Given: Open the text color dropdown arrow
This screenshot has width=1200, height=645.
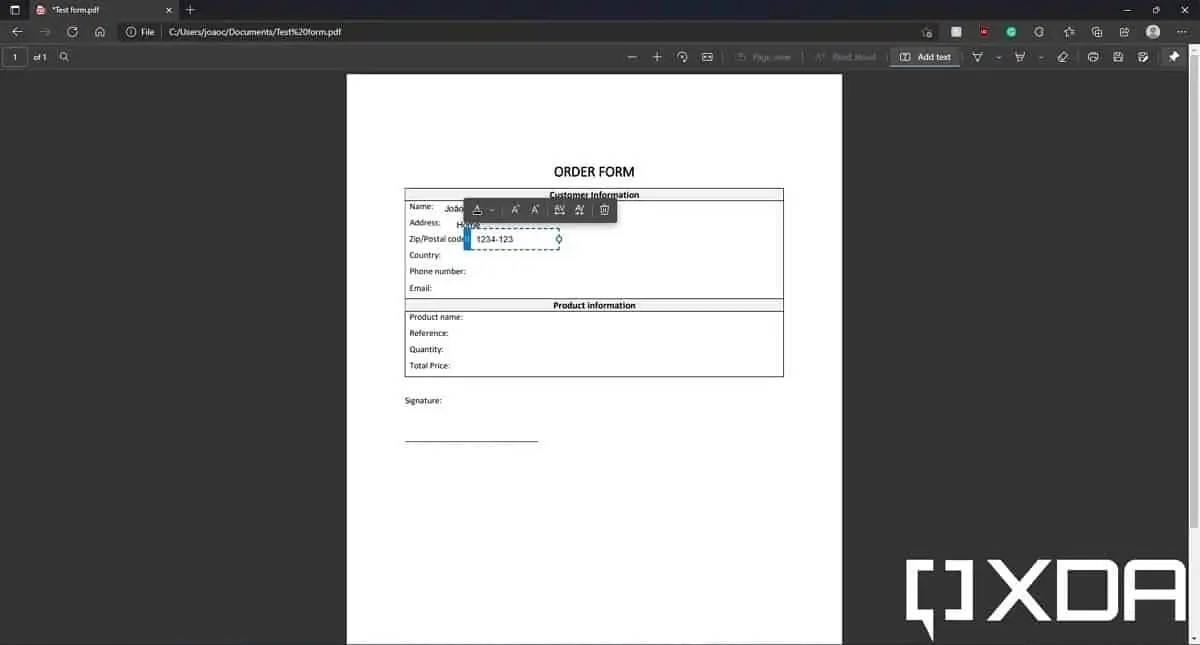Looking at the screenshot, I should (x=492, y=210).
